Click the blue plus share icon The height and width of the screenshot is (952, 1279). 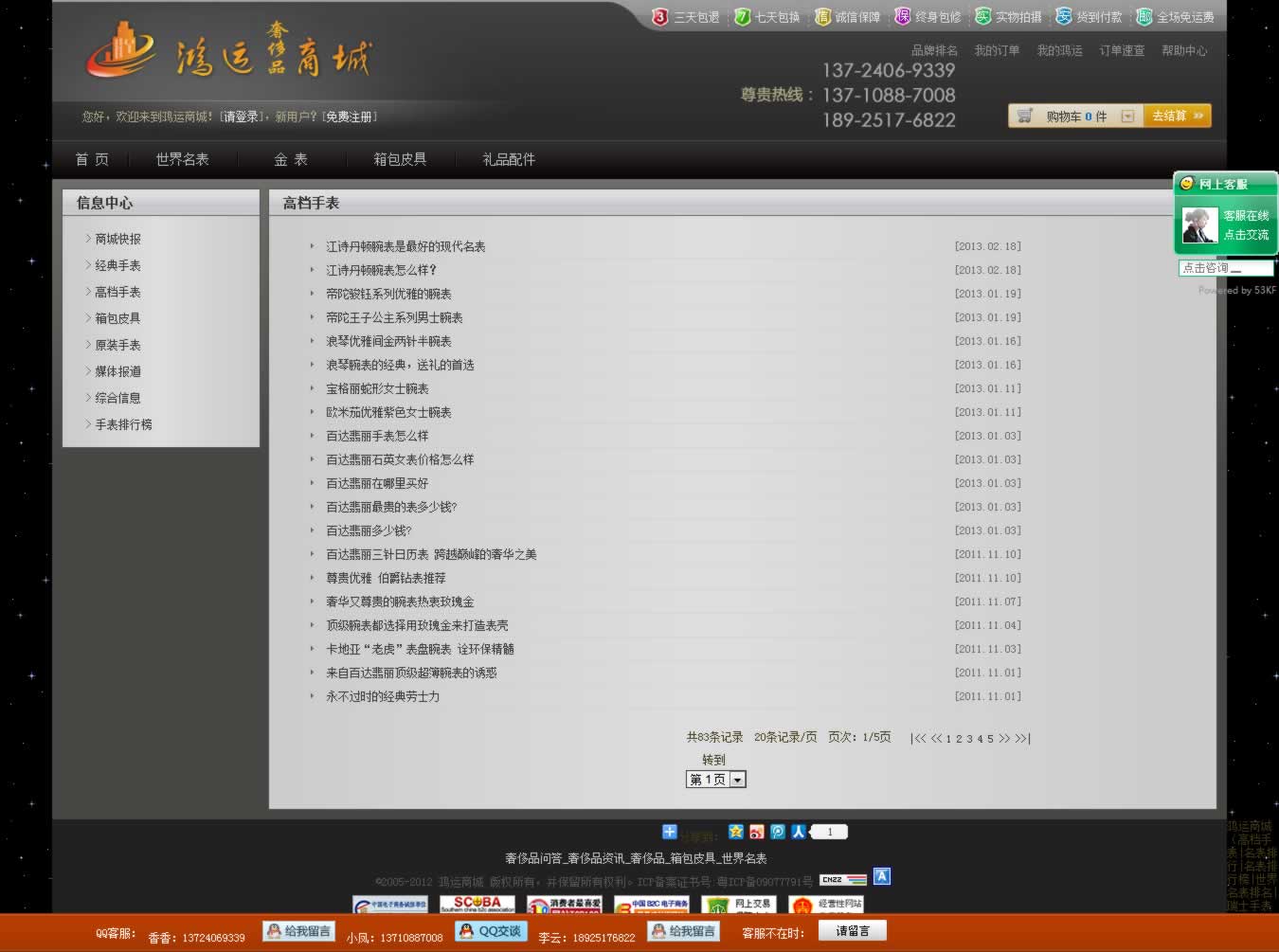[670, 832]
